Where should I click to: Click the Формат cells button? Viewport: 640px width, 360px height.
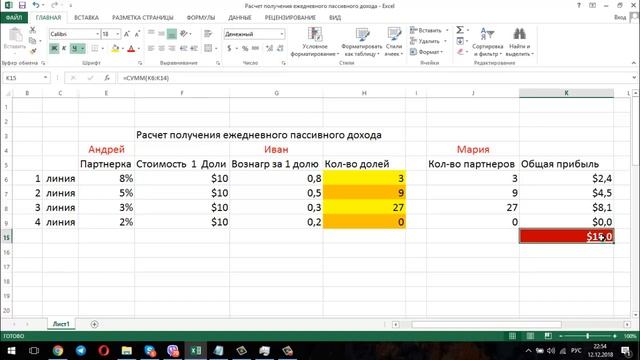[427, 52]
